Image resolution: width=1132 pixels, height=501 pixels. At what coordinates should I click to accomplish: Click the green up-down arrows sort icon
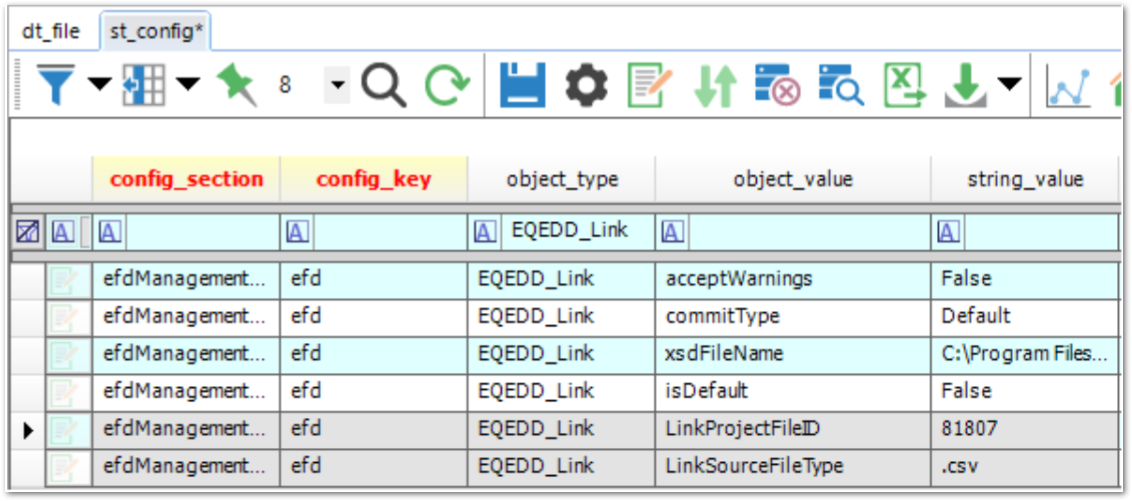tap(715, 85)
